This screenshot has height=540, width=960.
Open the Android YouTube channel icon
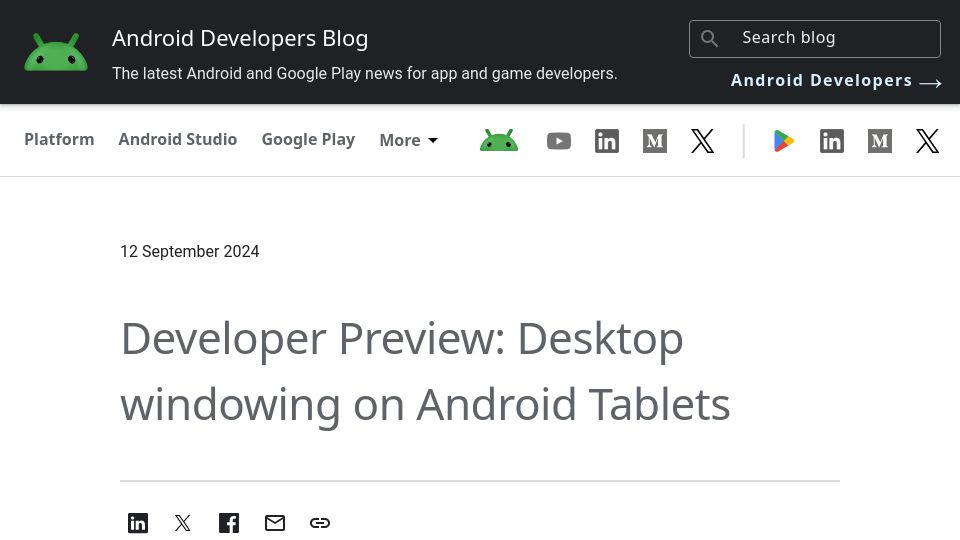pos(558,141)
